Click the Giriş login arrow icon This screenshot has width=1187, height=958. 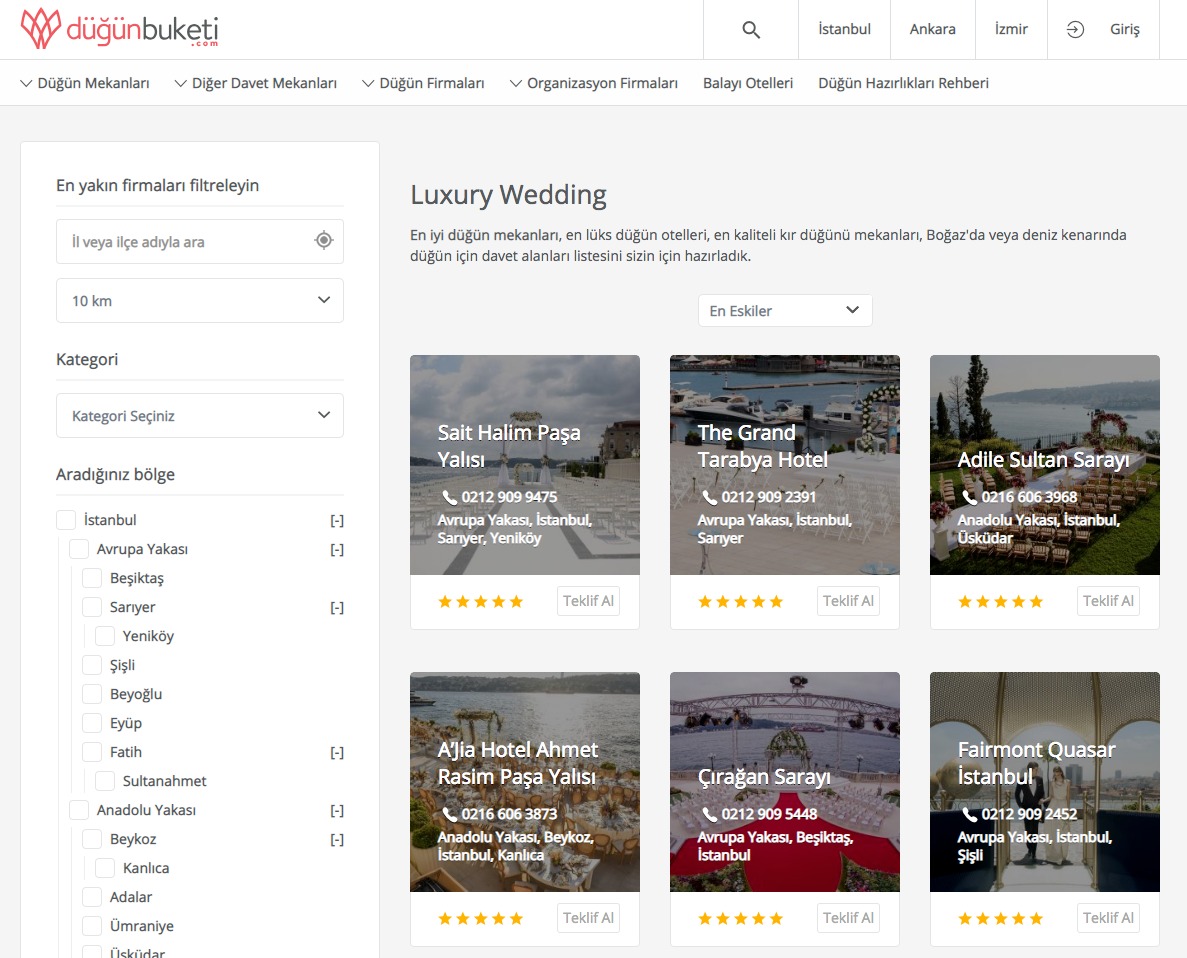point(1075,30)
